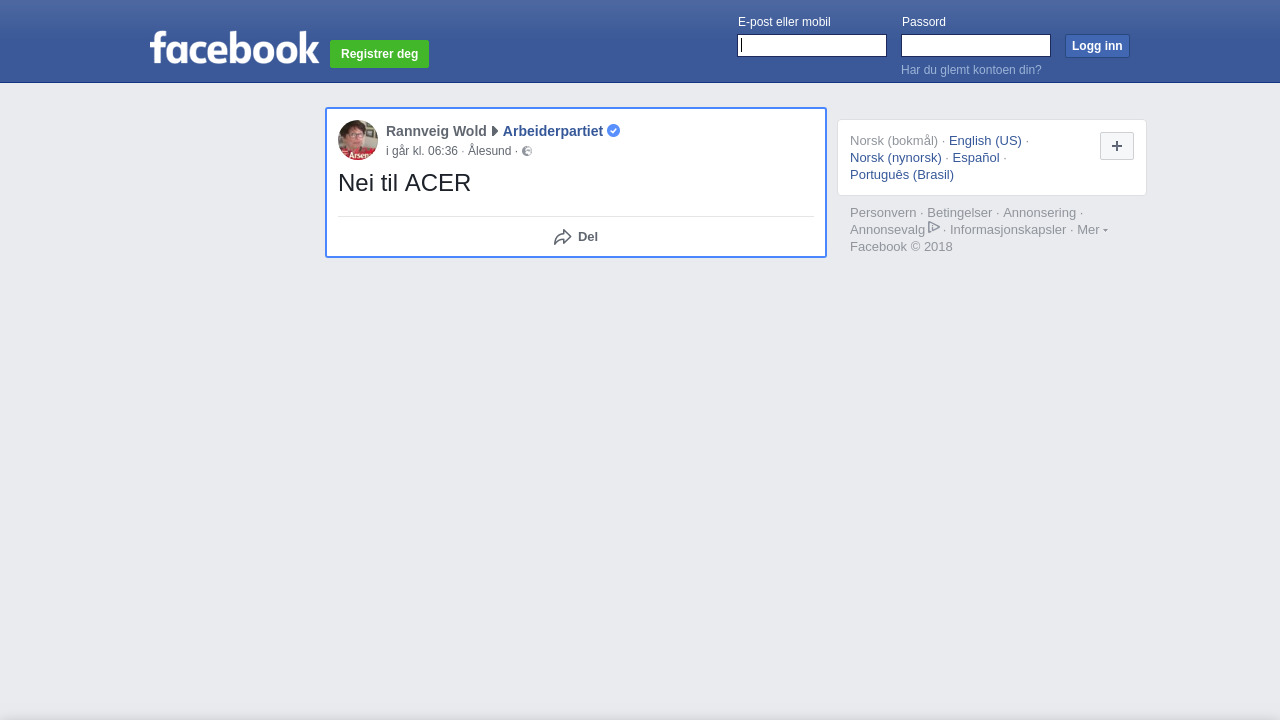
Task: Switch language to English (US)
Action: point(985,141)
